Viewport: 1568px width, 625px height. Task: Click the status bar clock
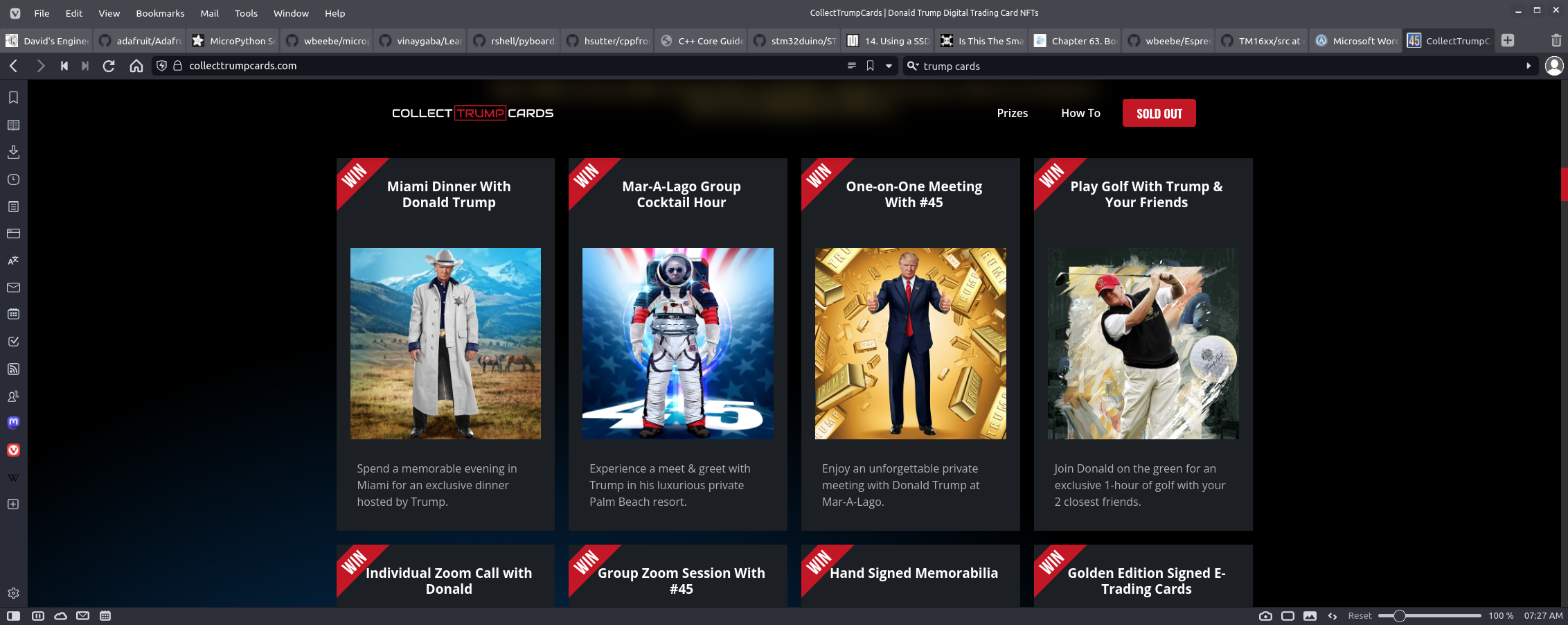[x=1543, y=616]
